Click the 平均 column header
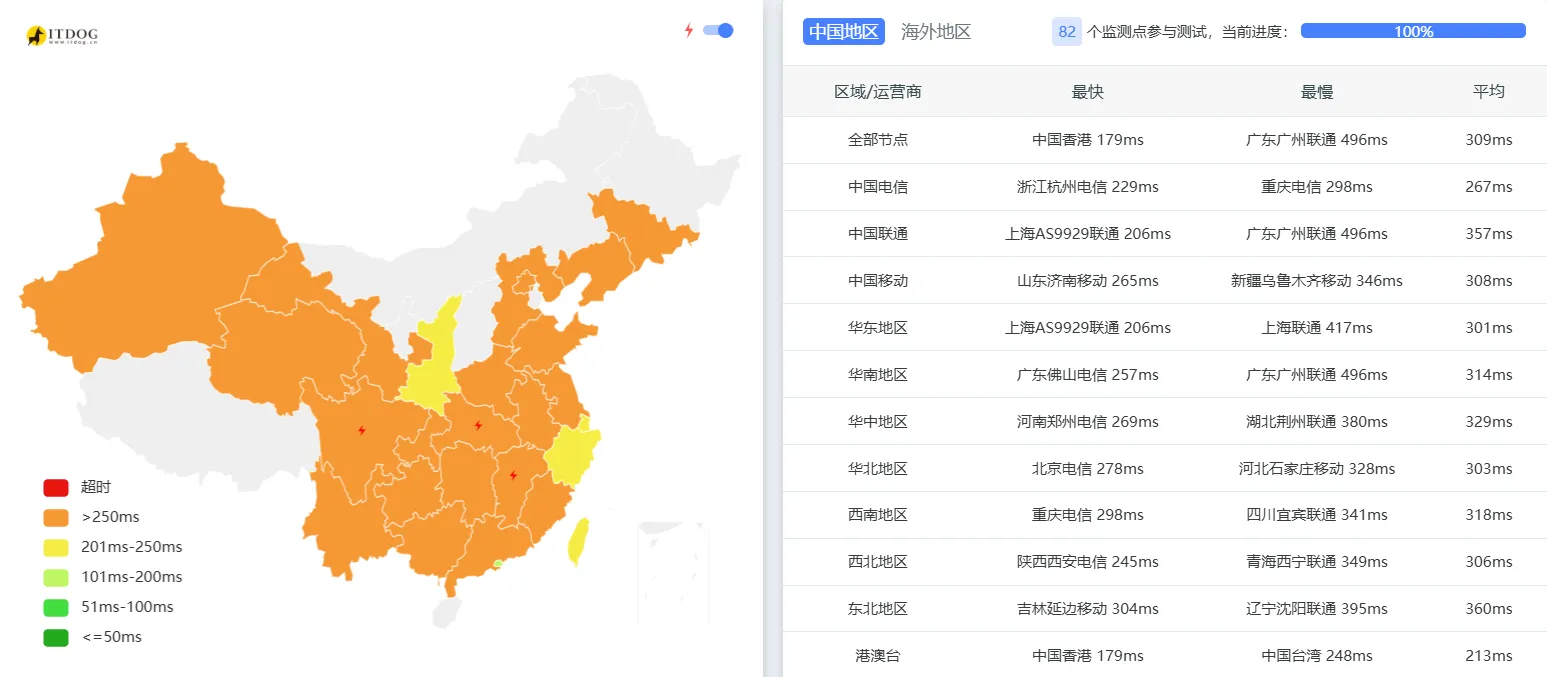 [x=1489, y=92]
